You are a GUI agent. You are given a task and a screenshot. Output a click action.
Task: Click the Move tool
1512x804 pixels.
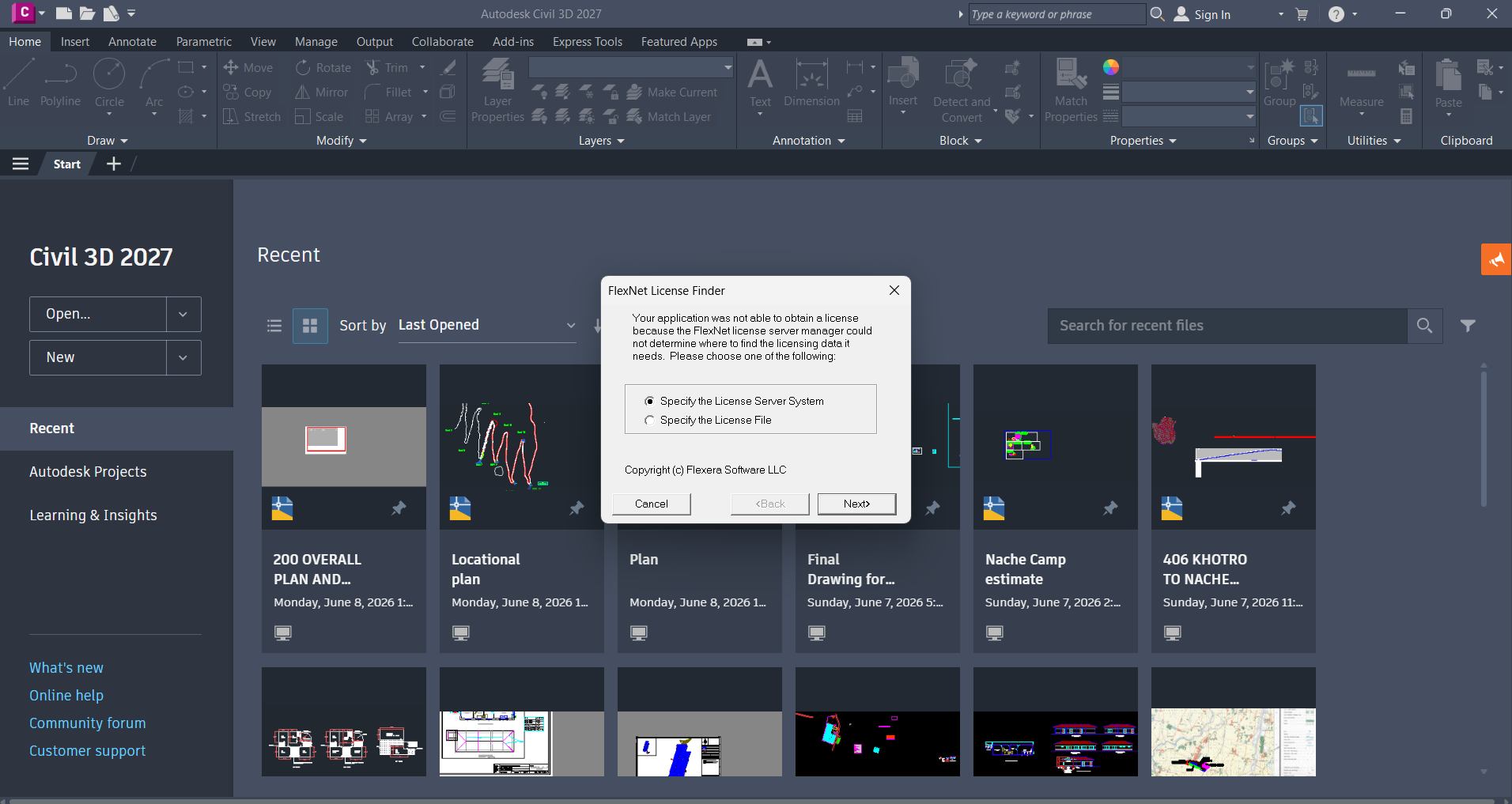pyautogui.click(x=248, y=68)
